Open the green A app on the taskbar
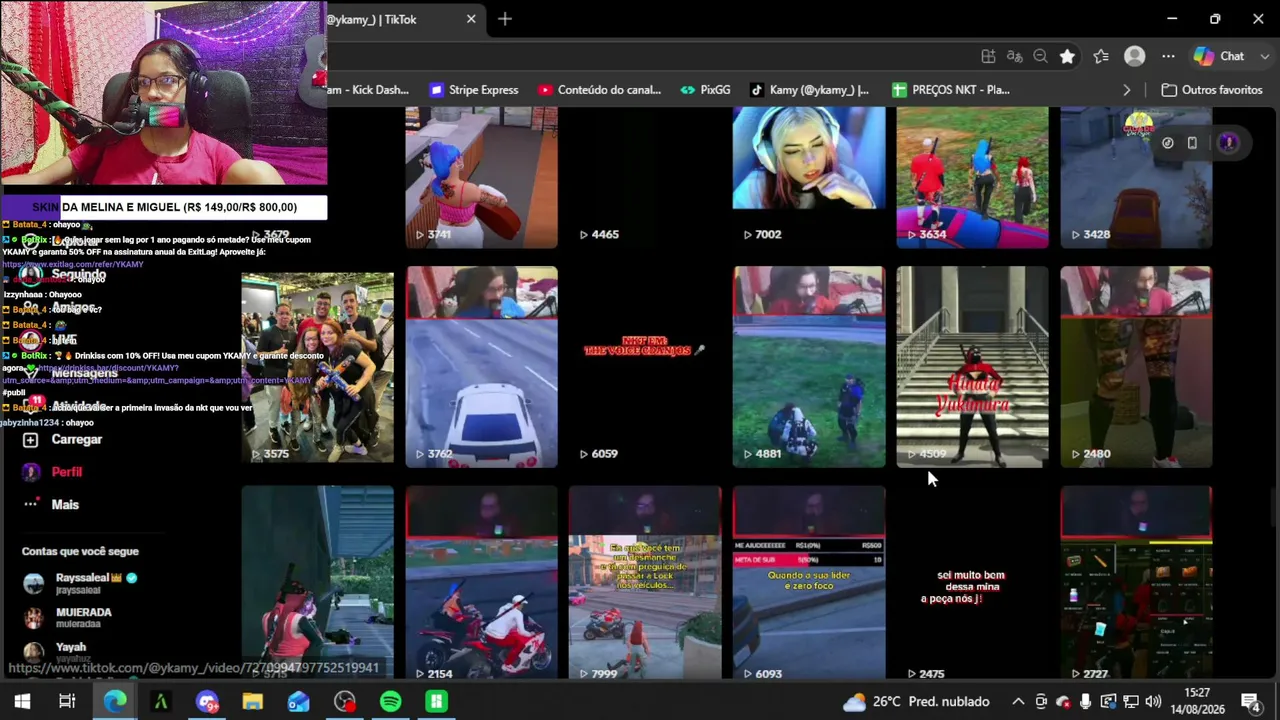The height and width of the screenshot is (720, 1280). click(x=160, y=702)
